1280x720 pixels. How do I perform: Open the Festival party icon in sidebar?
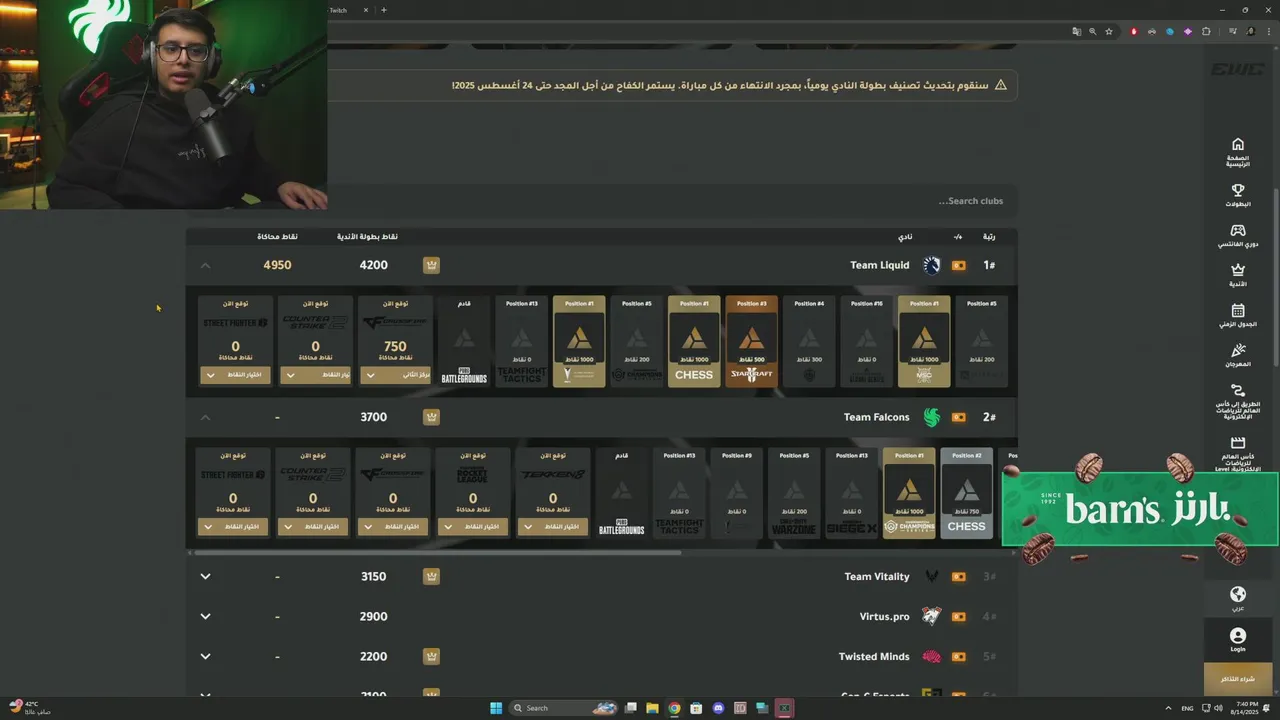coord(1238,350)
